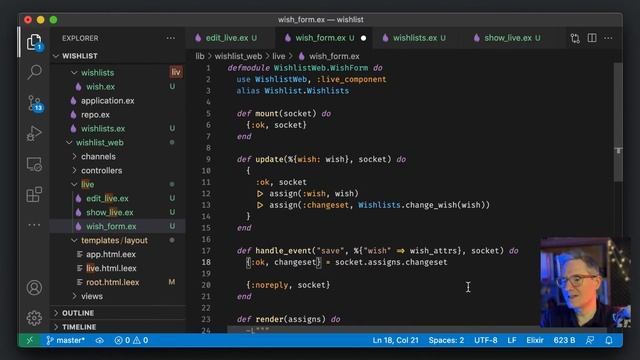640x360 pixels.
Task: Open Source Control view with 13 badge
Action: (34, 103)
